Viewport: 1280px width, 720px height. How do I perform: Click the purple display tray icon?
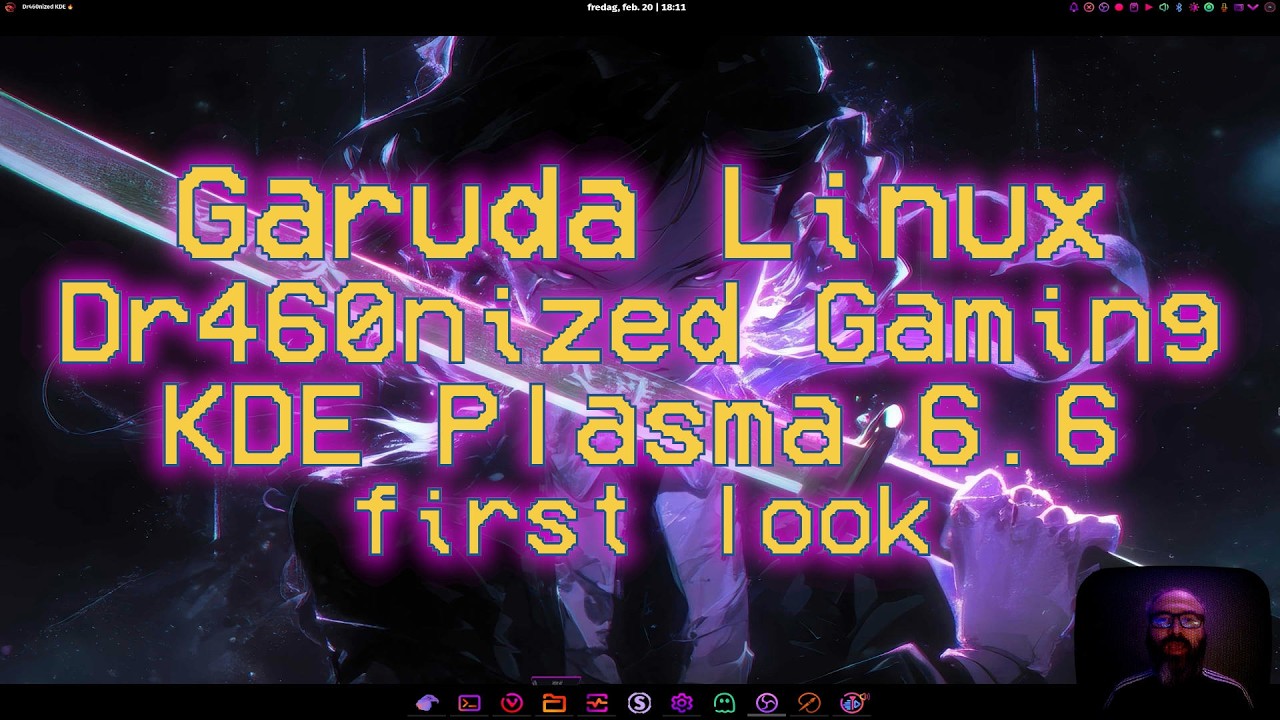pos(1238,7)
